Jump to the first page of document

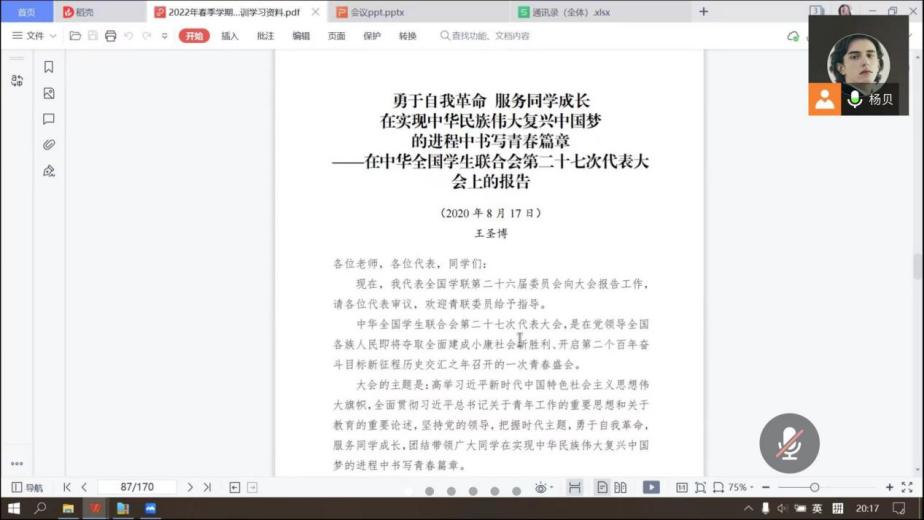[67, 487]
